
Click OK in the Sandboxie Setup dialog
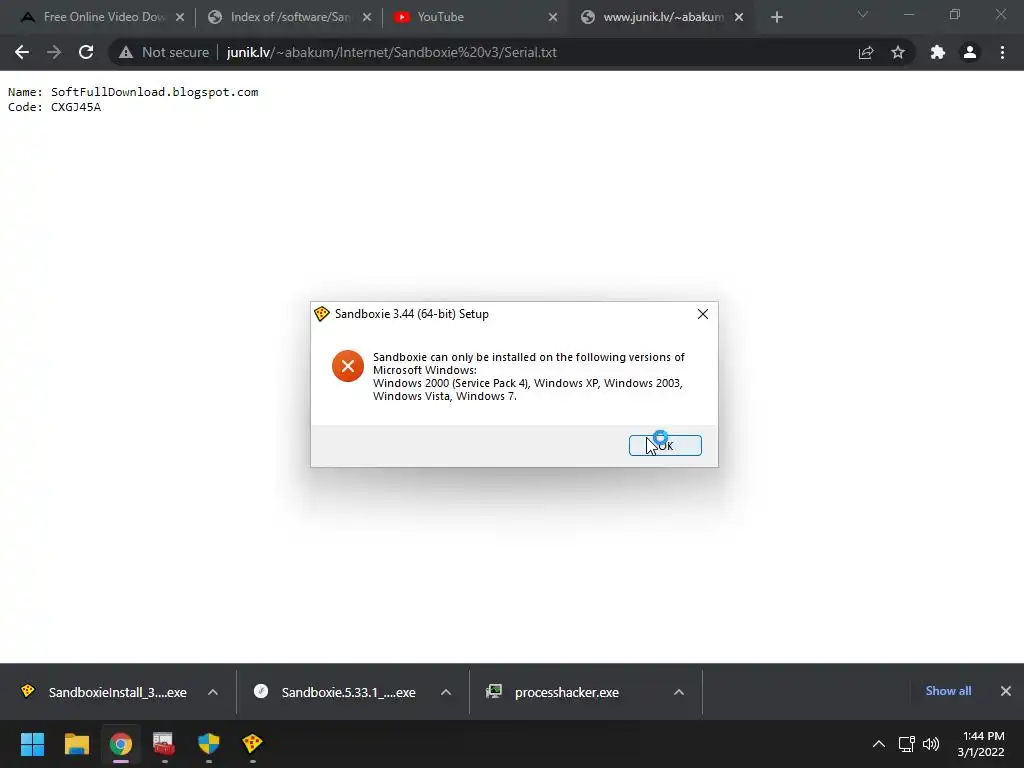click(x=665, y=445)
